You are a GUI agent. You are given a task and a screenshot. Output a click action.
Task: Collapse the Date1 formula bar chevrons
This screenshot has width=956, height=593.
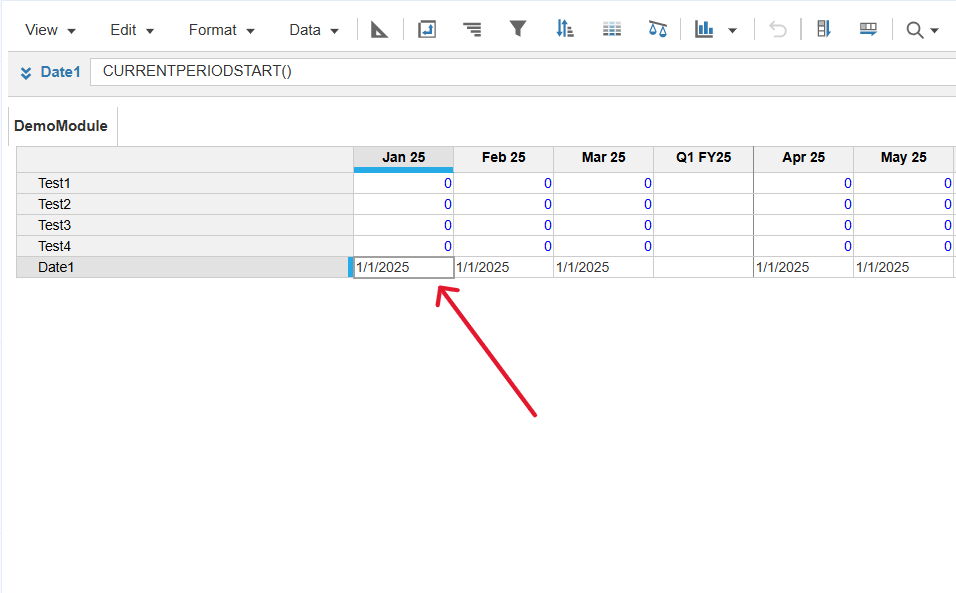[25, 72]
